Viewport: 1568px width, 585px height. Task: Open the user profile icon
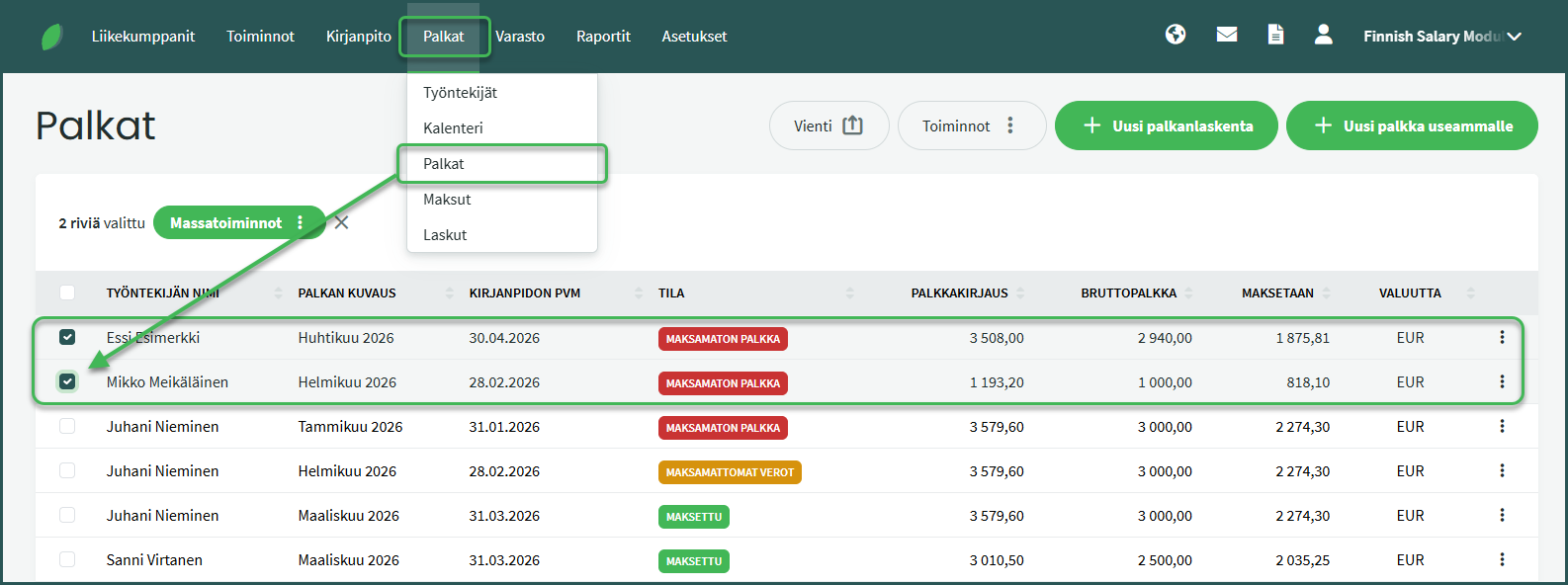[1324, 36]
